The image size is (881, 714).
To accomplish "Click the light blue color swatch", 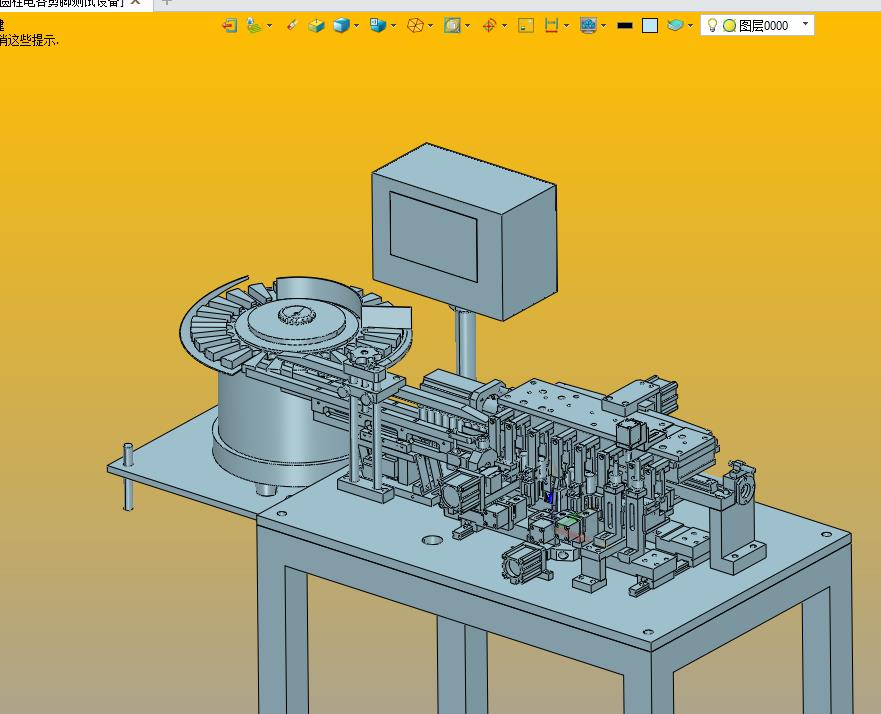I will coord(650,25).
